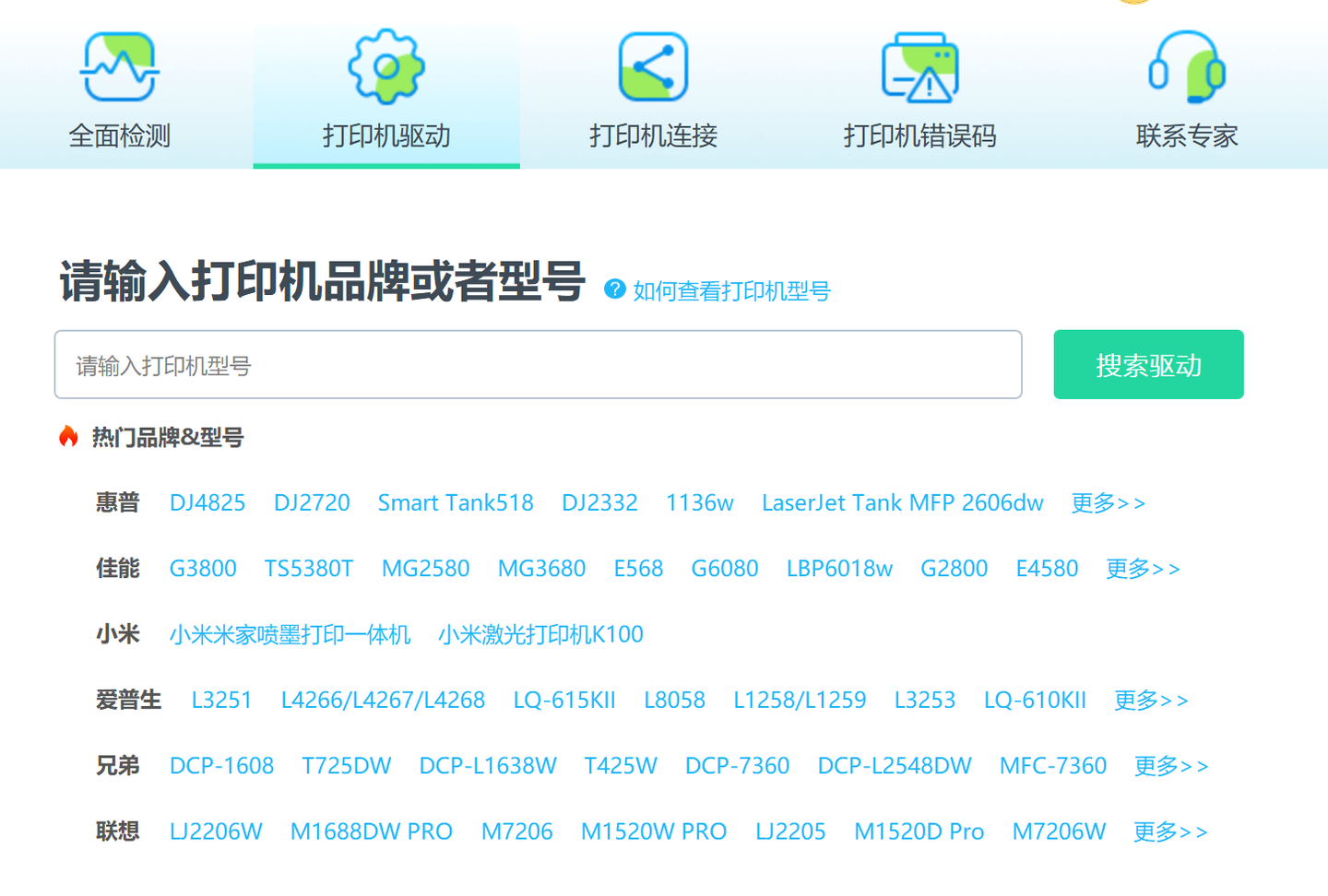Viewport: 1328px width, 896px height.
Task: Click the 搜索驱动 search button
Action: click(1148, 364)
